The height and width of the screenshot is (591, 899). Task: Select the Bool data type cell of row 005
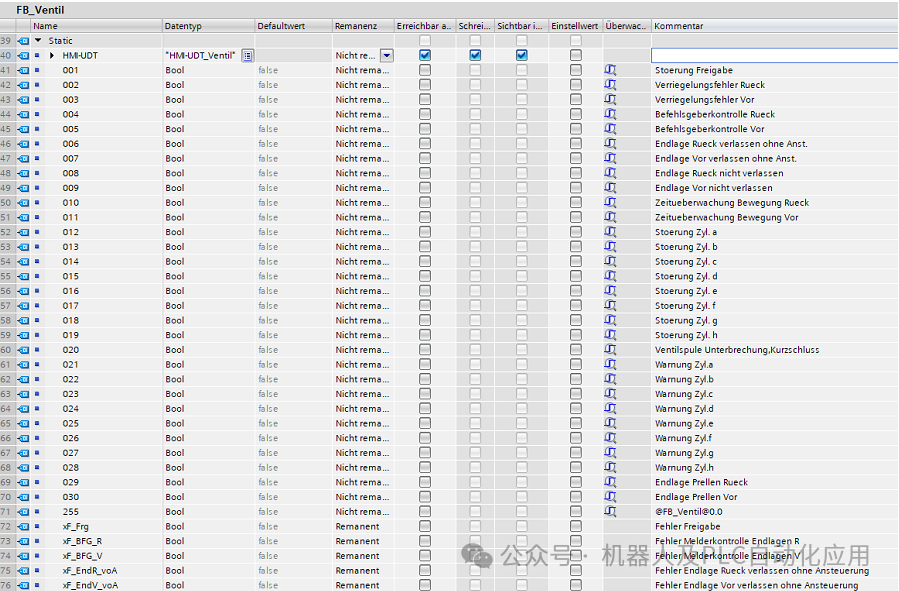coord(175,129)
